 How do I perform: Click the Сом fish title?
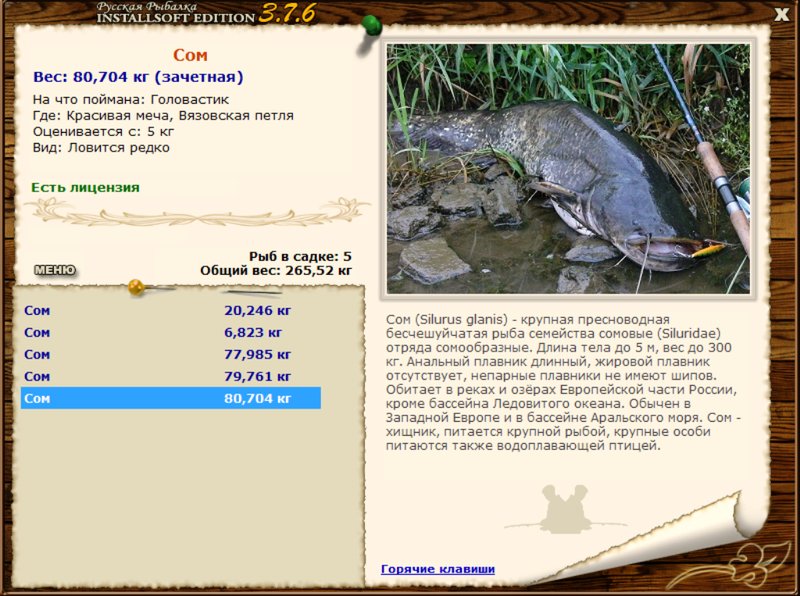[190, 55]
